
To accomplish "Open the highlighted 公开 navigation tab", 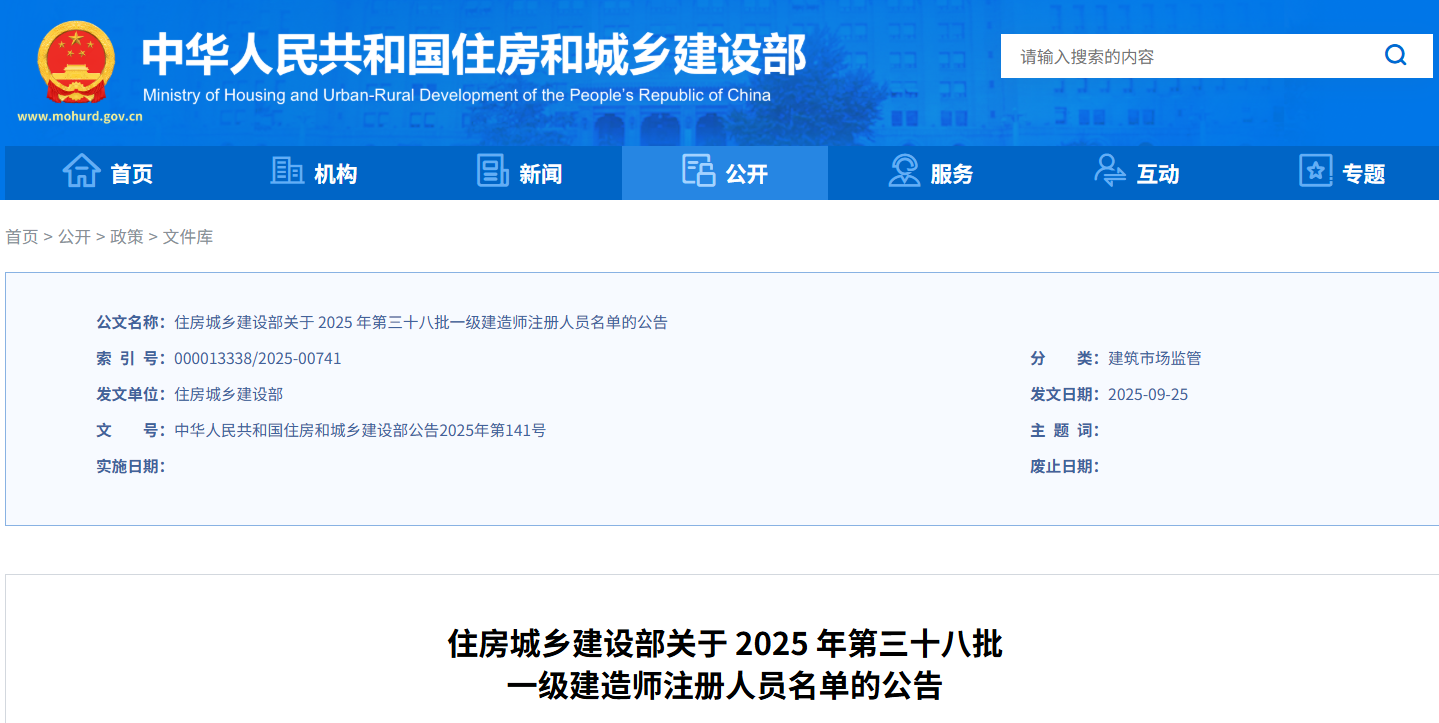I will point(725,173).
